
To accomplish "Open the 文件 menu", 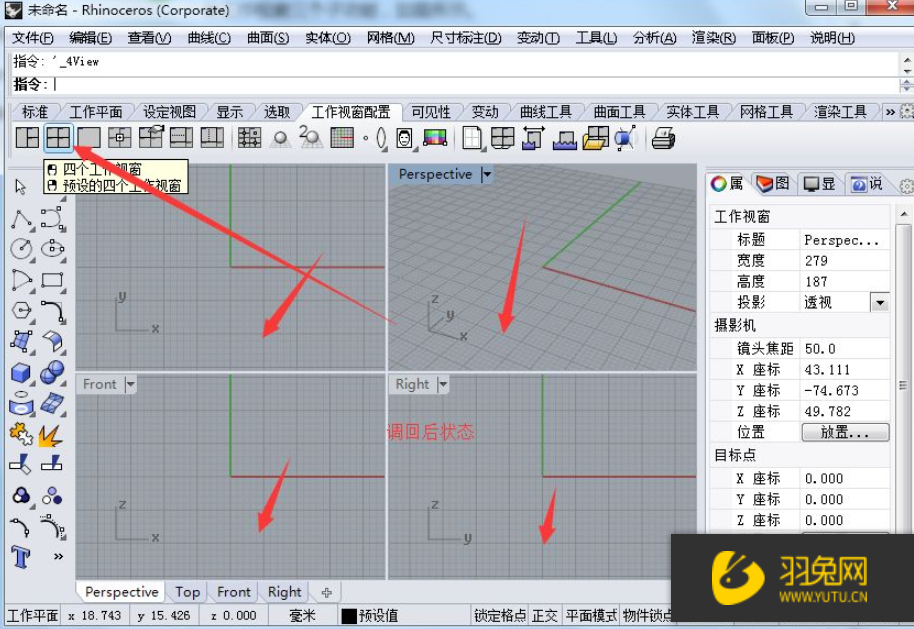I will coord(33,38).
